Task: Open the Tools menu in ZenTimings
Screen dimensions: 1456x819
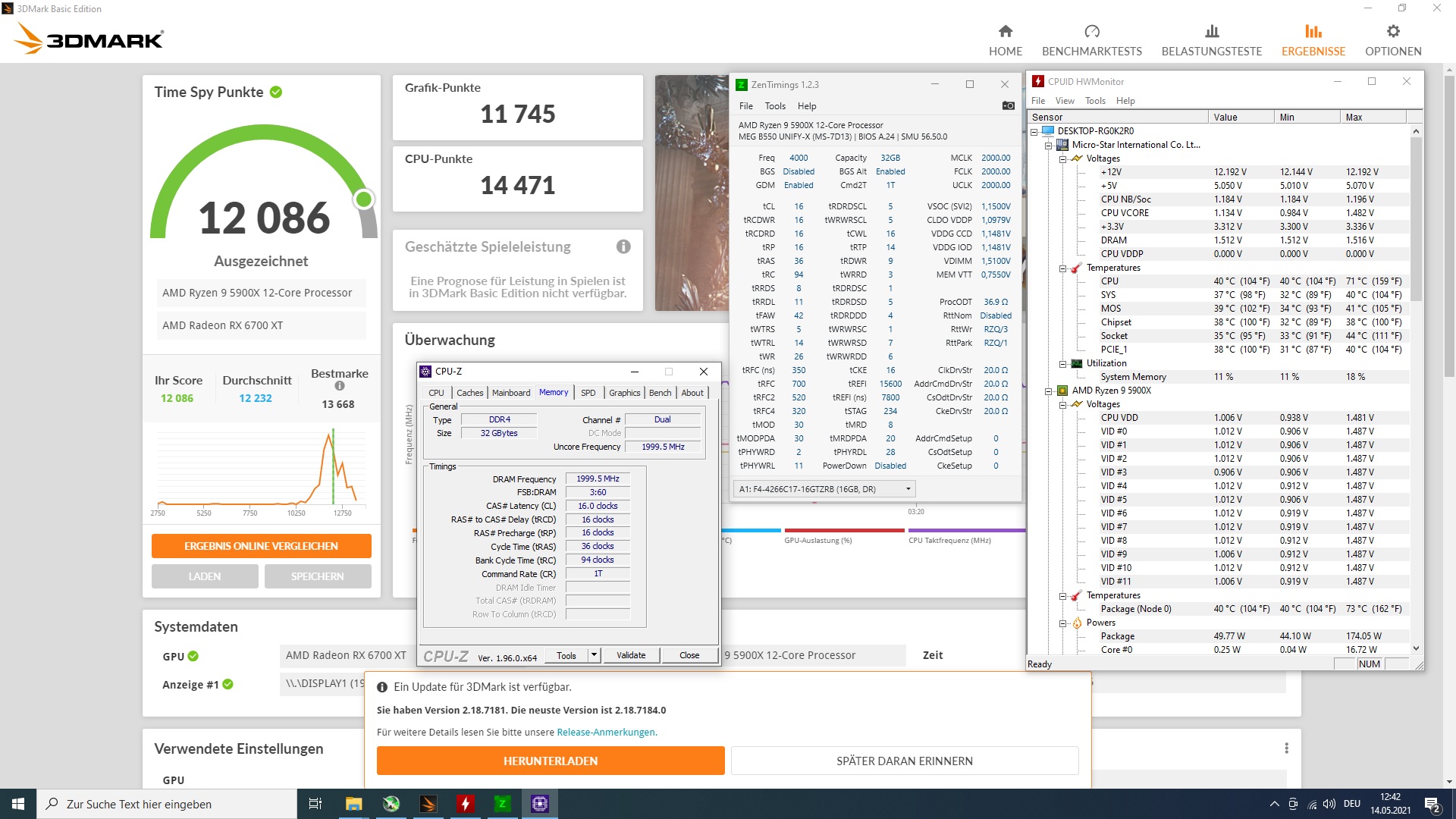Action: coord(774,106)
